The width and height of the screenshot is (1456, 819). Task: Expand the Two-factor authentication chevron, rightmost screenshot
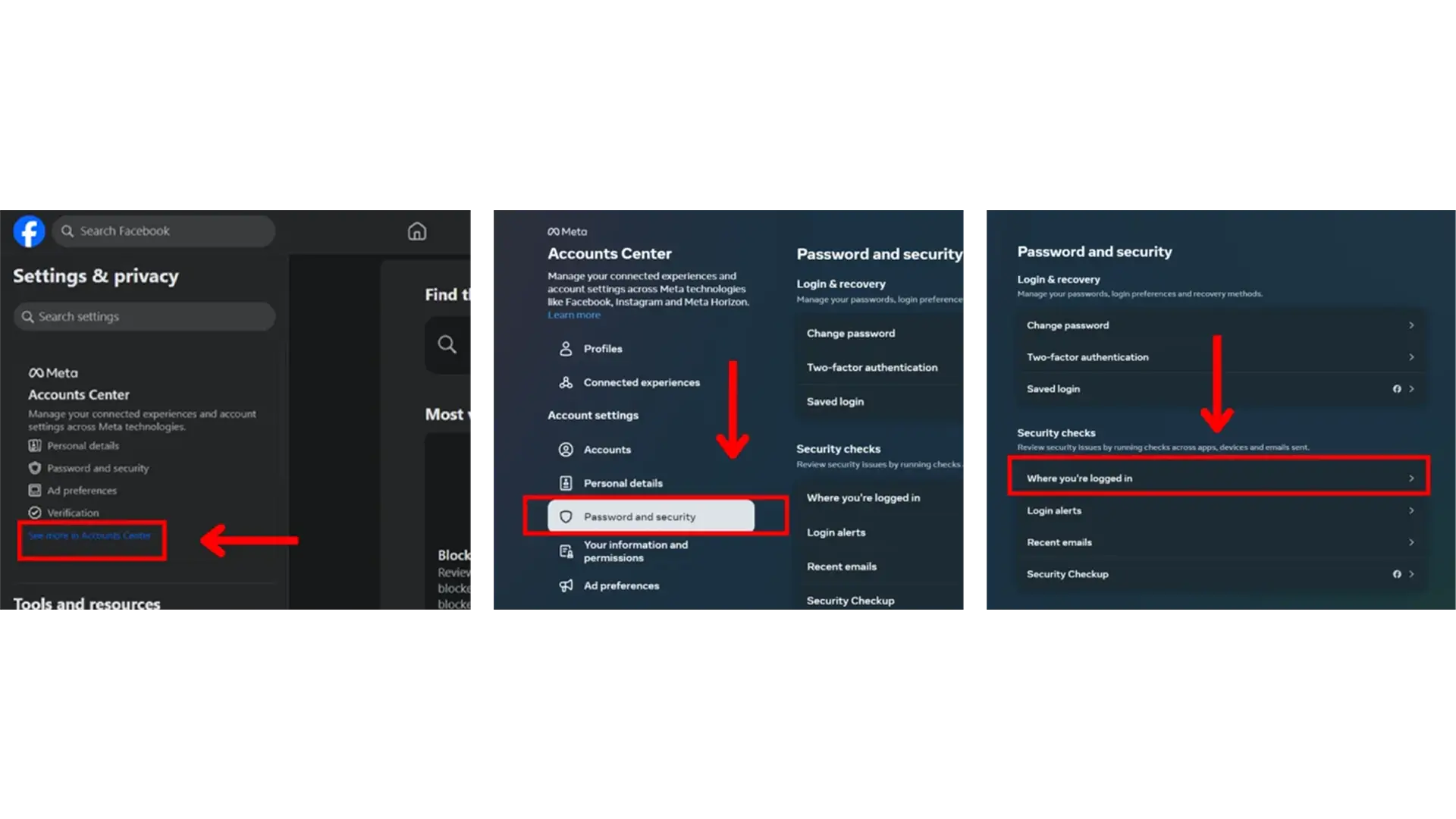point(1411,357)
